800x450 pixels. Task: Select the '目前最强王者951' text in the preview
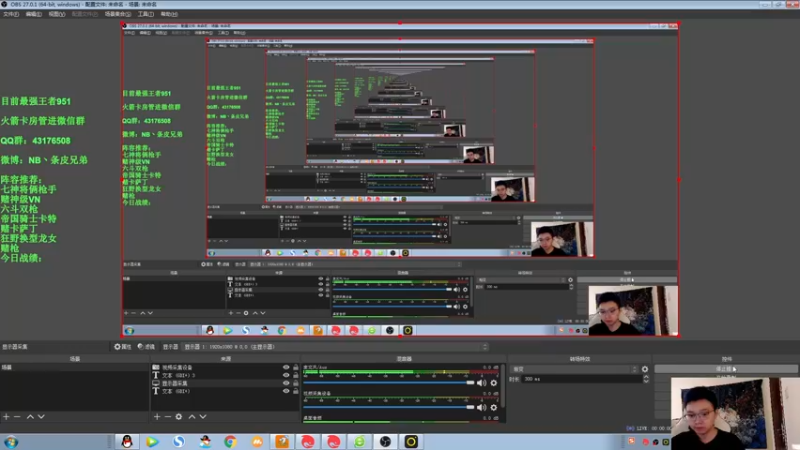(x=36, y=102)
